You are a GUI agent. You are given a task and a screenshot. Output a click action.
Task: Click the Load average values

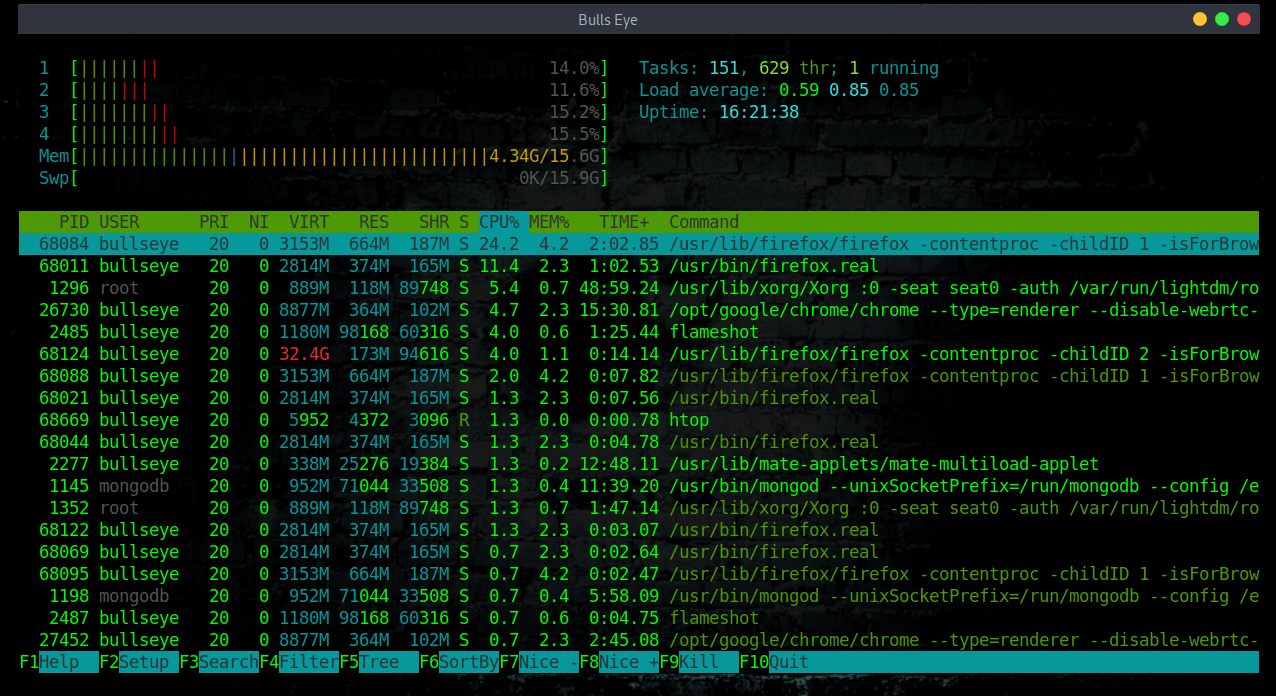coord(849,90)
